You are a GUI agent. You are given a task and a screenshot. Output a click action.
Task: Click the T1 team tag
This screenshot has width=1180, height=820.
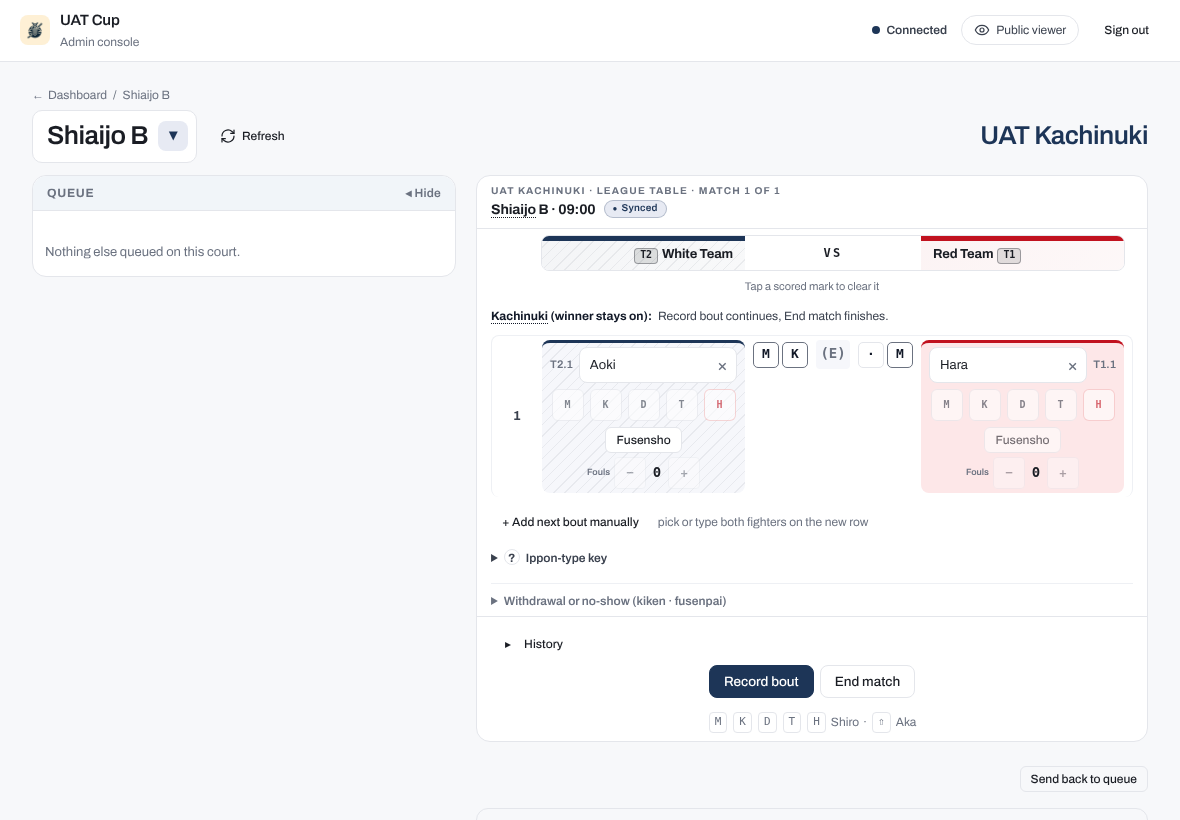(x=1009, y=255)
